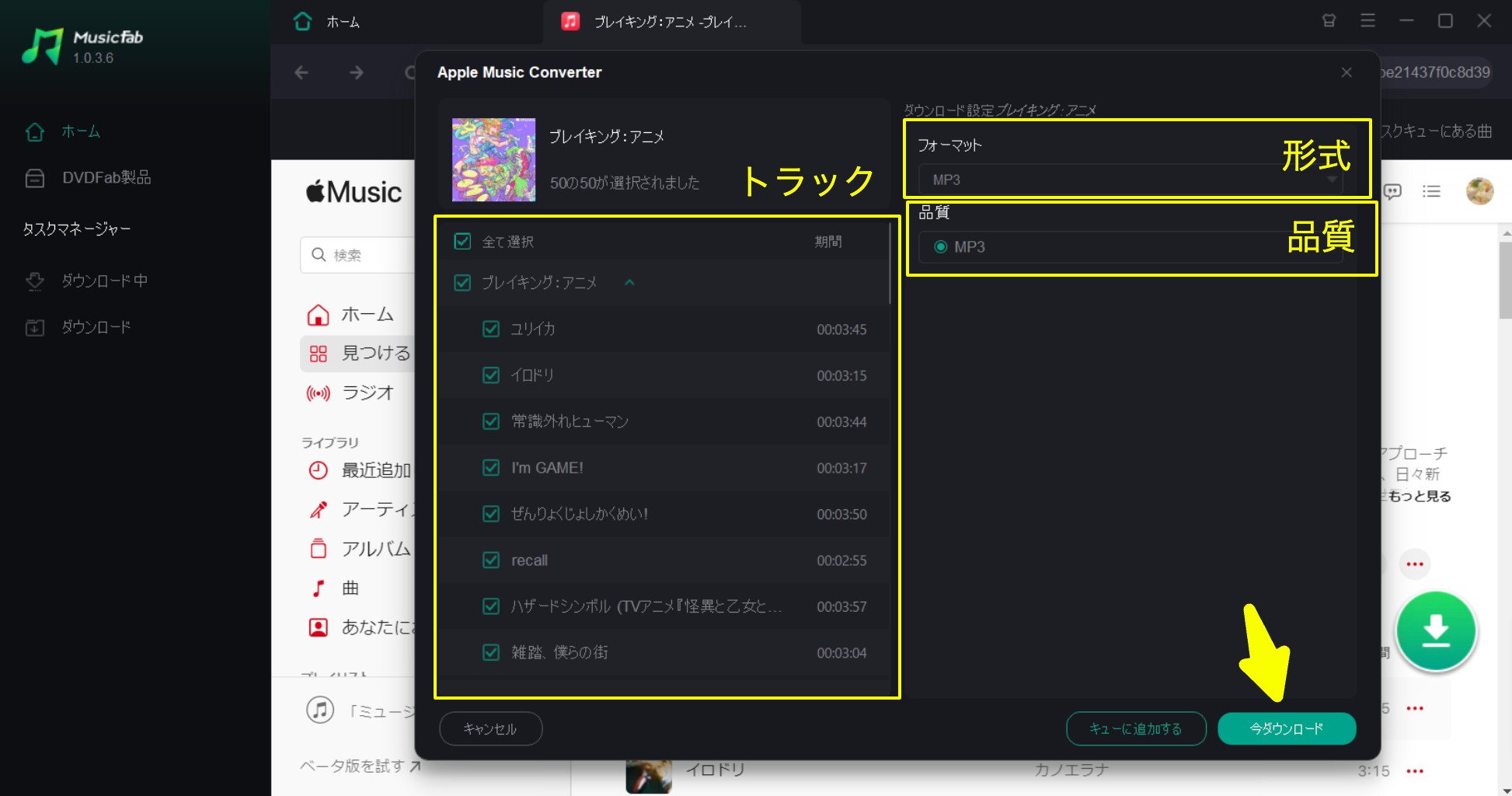The image size is (1512, 796).
Task: Open 見つける in Apple Music sidebar
Action: (x=359, y=354)
